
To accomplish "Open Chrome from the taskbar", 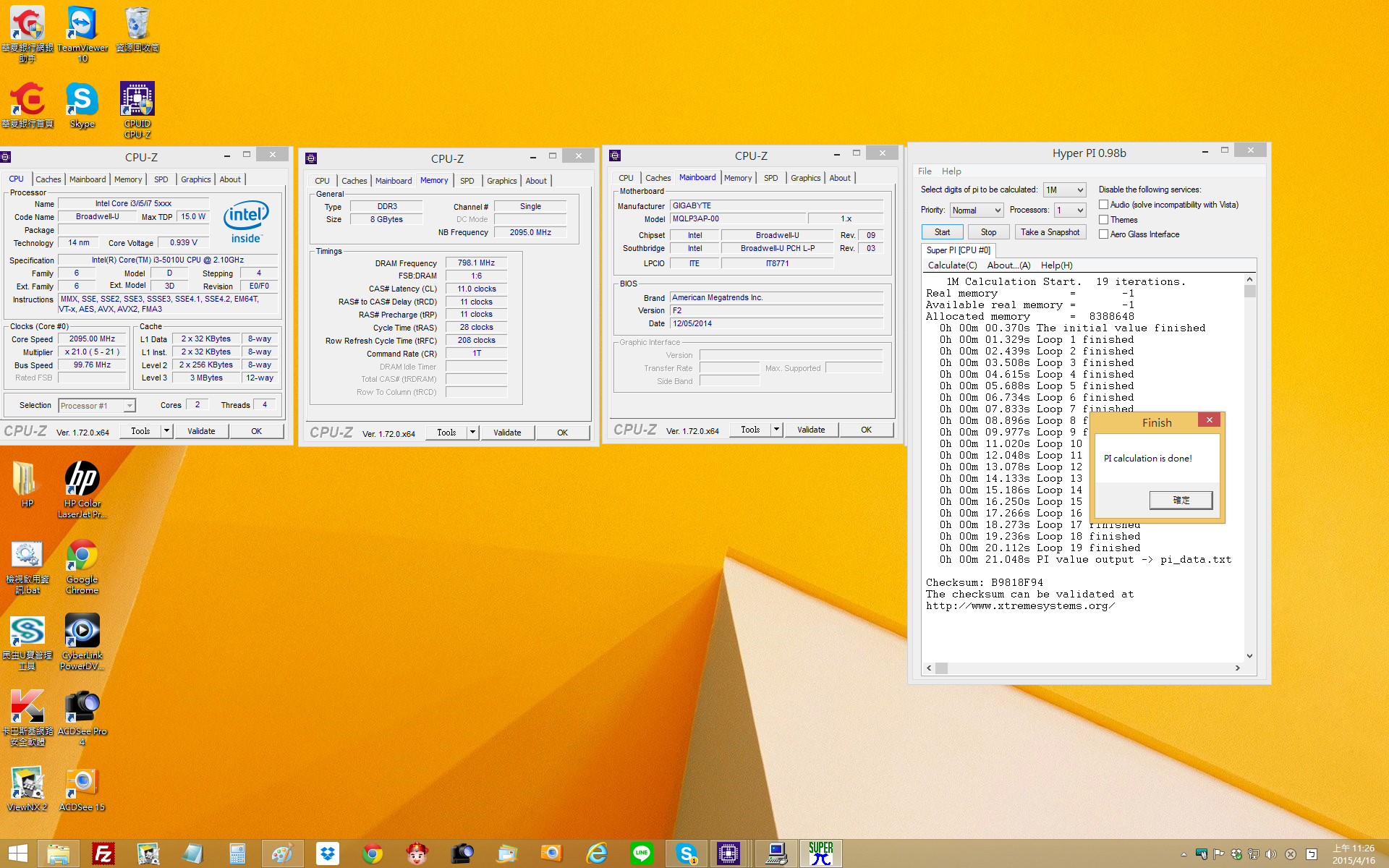I will pos(373,854).
